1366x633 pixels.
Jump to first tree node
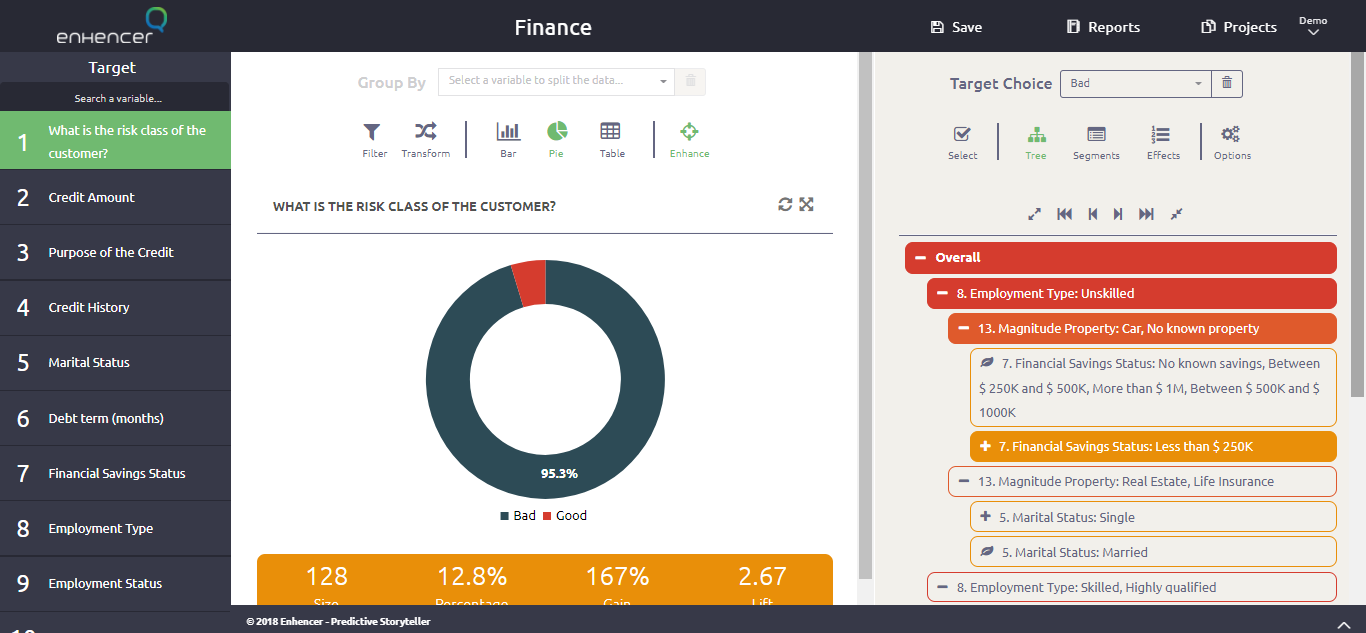click(1064, 214)
